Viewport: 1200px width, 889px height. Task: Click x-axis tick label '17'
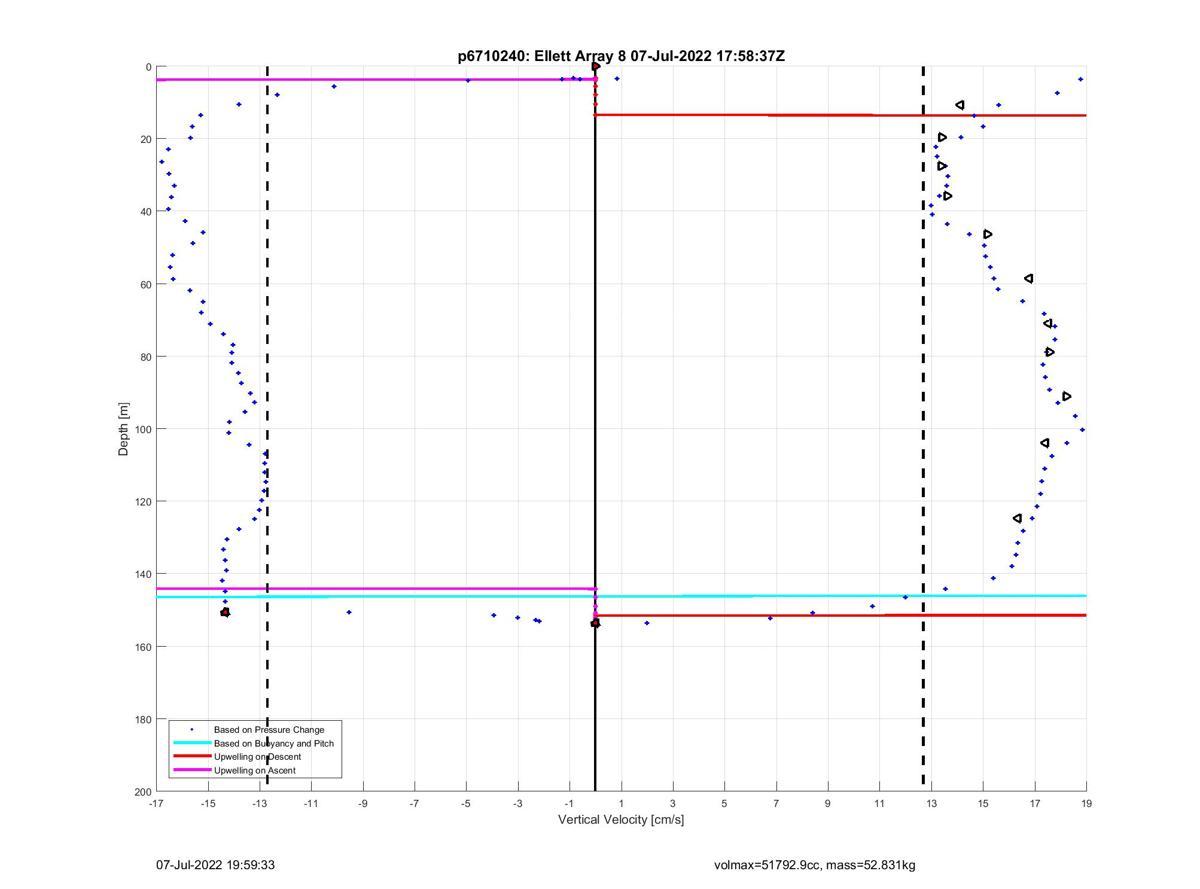point(1035,804)
